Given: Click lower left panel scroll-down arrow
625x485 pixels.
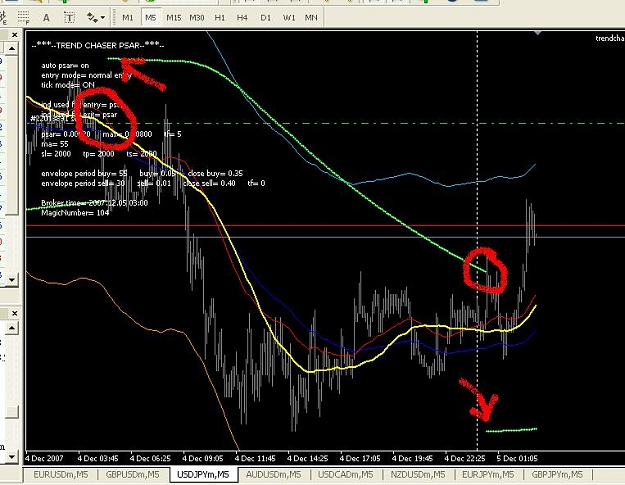Looking at the screenshot, I should [x=12, y=457].
